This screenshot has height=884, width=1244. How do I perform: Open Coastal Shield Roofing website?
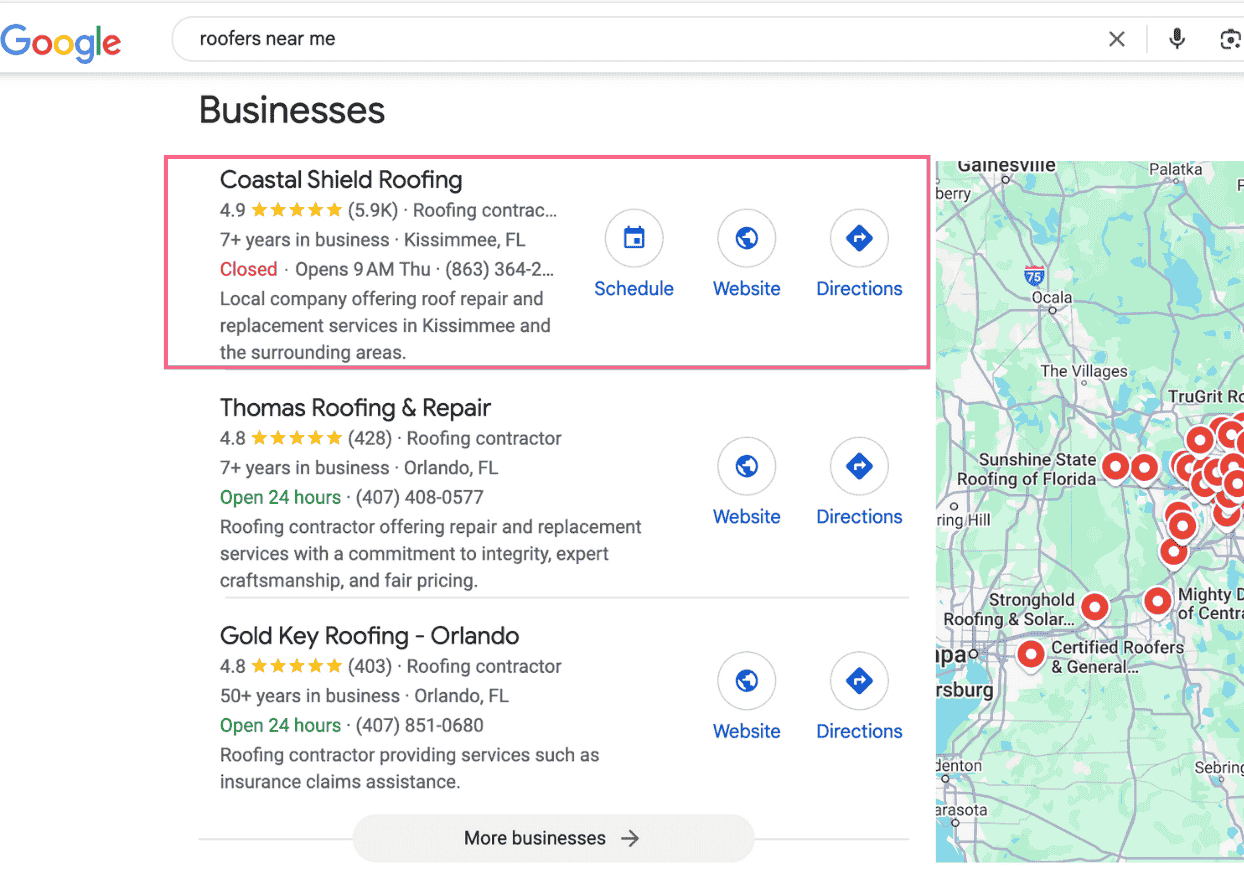pyautogui.click(x=747, y=256)
